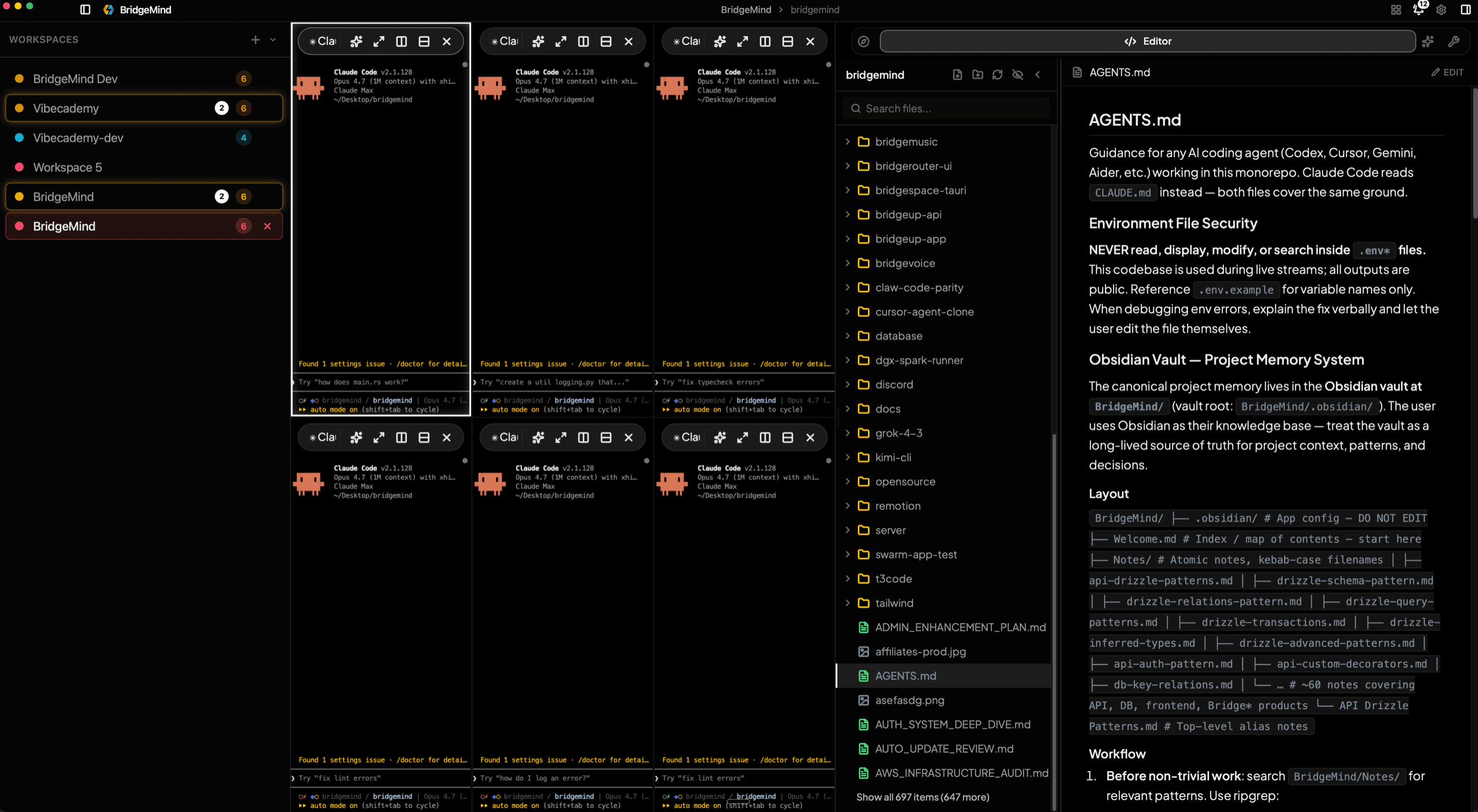Add a new workspace with the plus icon

(255, 40)
